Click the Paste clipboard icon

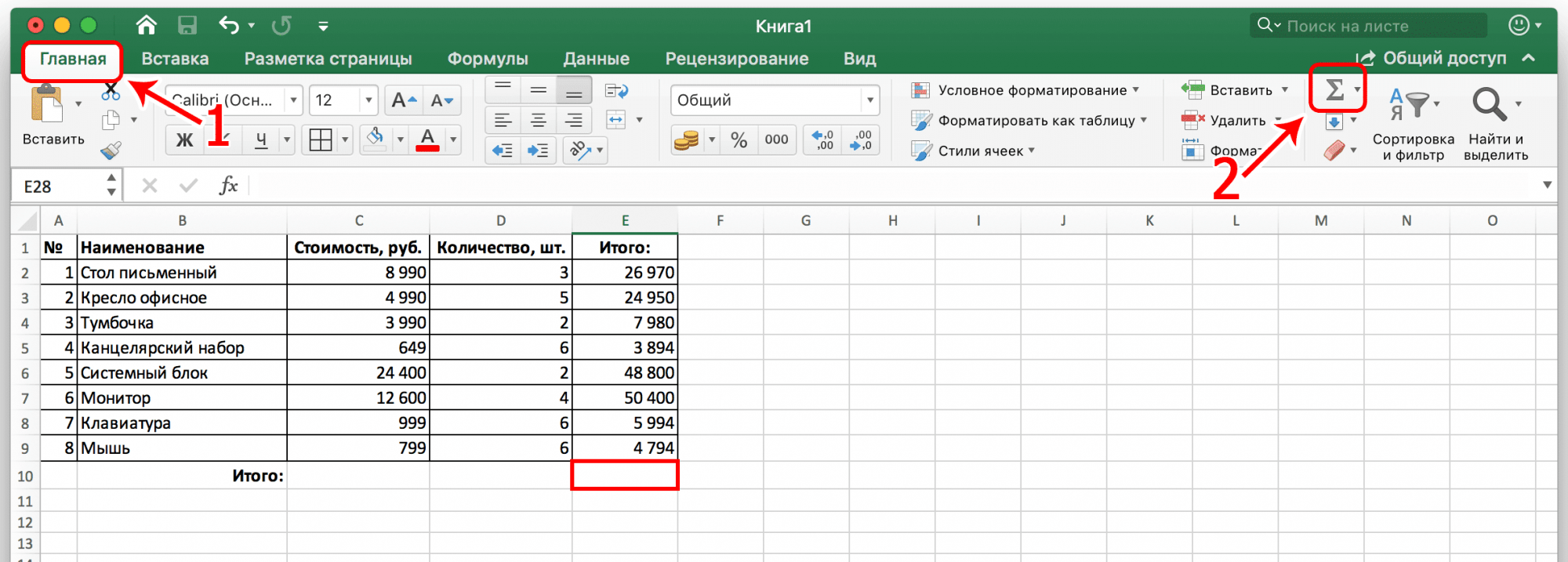point(47,104)
